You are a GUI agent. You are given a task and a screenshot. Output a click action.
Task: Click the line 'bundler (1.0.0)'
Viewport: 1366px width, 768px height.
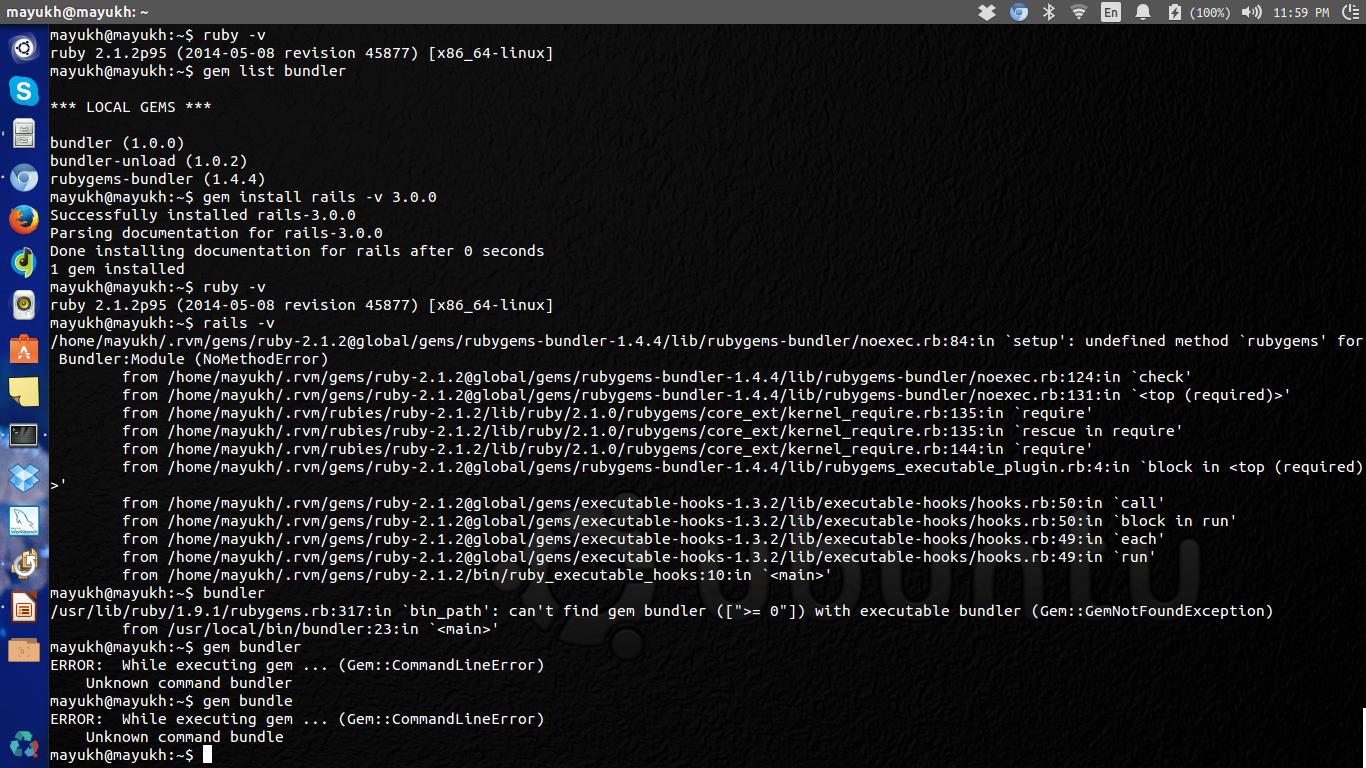pyautogui.click(x=117, y=143)
